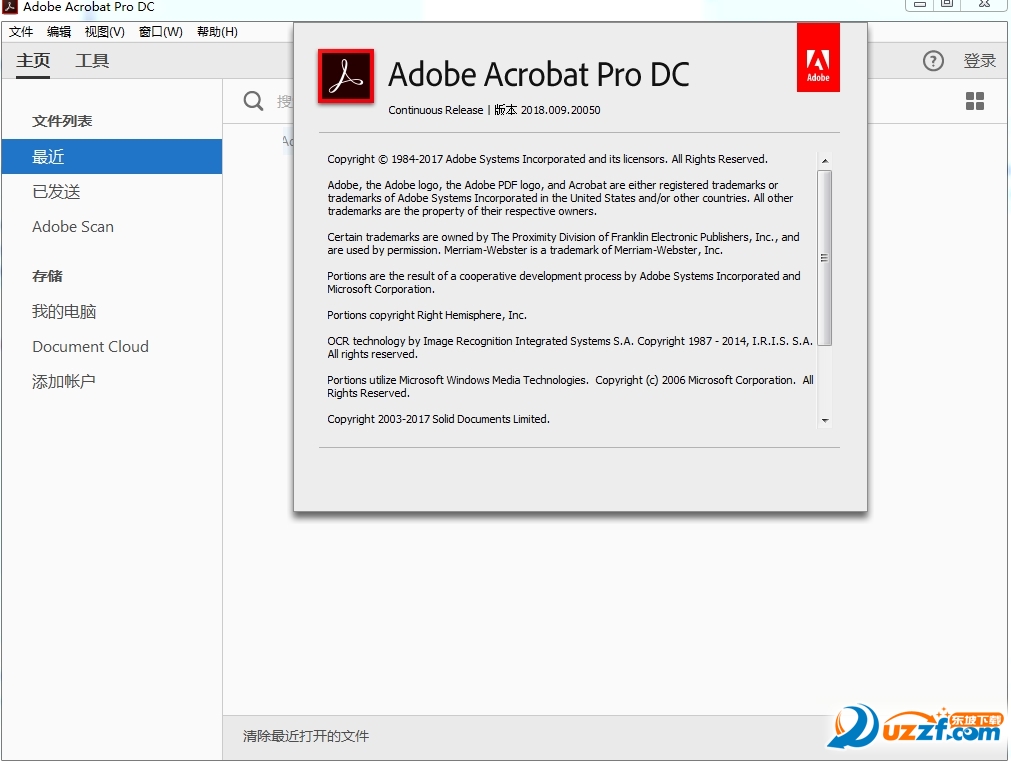Click the Acrobat icon in the title bar
This screenshot has width=1011, height=765.
pyautogui.click(x=10, y=6)
